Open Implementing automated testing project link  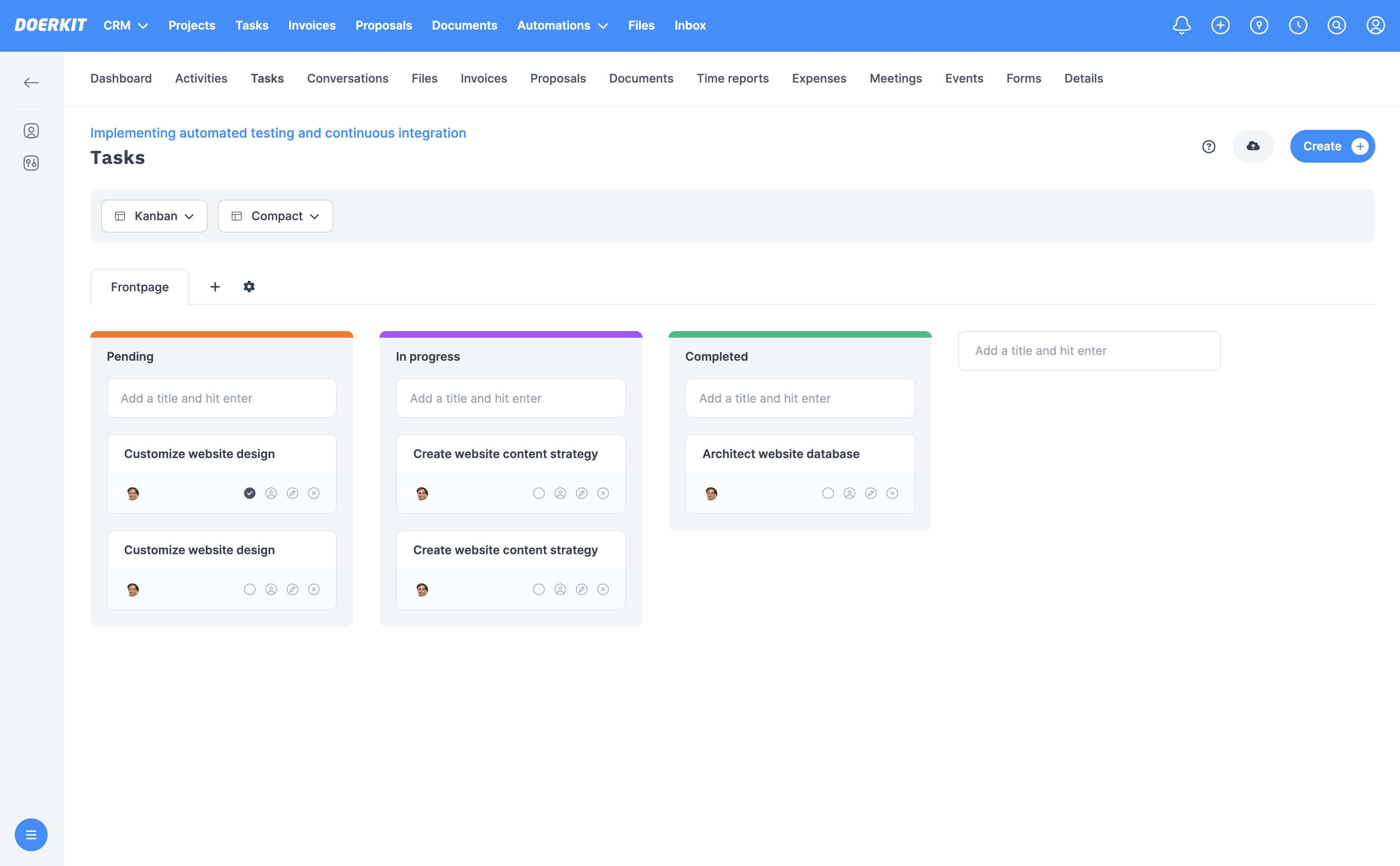[278, 133]
